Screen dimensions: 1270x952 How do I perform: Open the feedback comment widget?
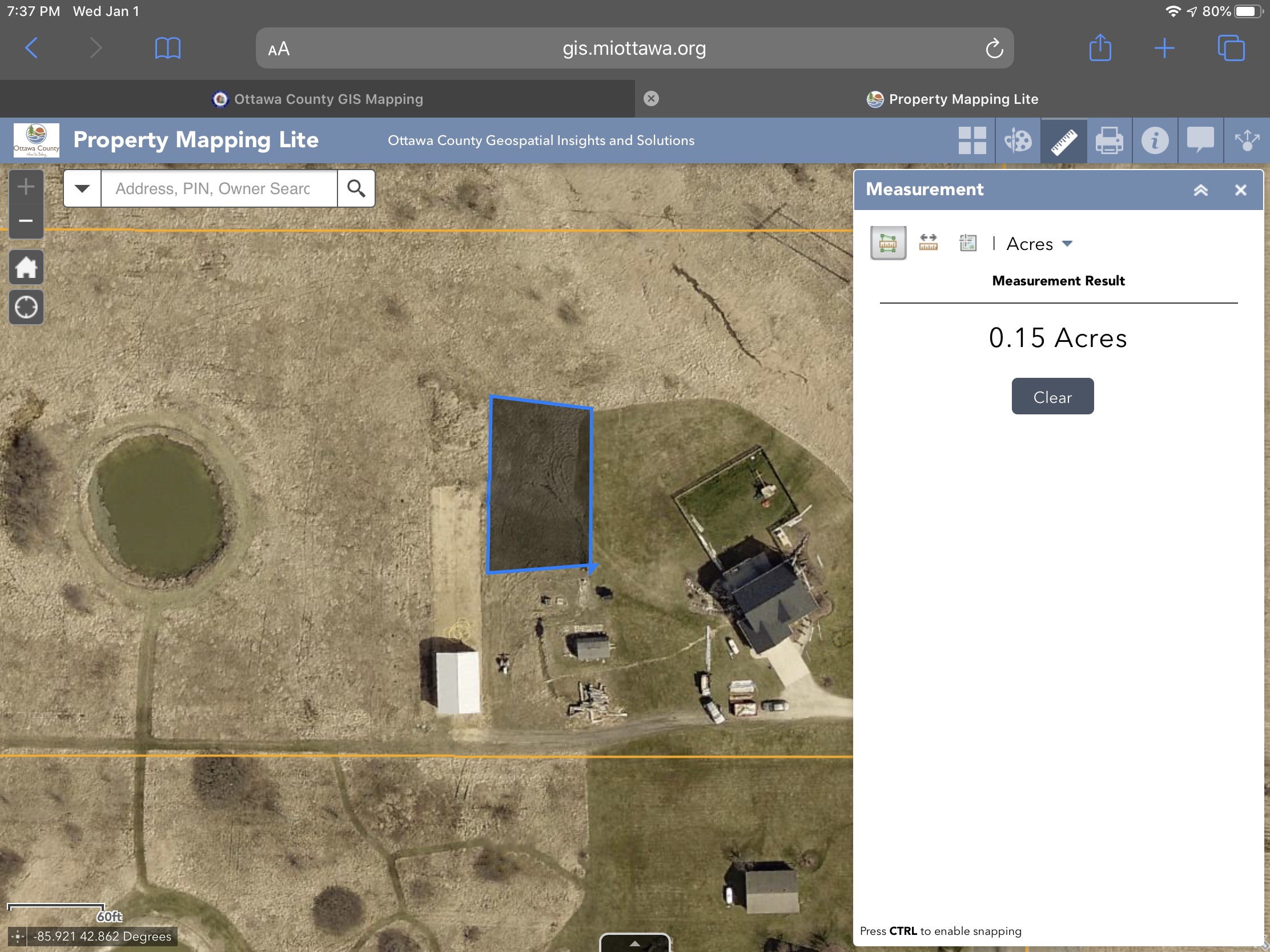(1201, 140)
